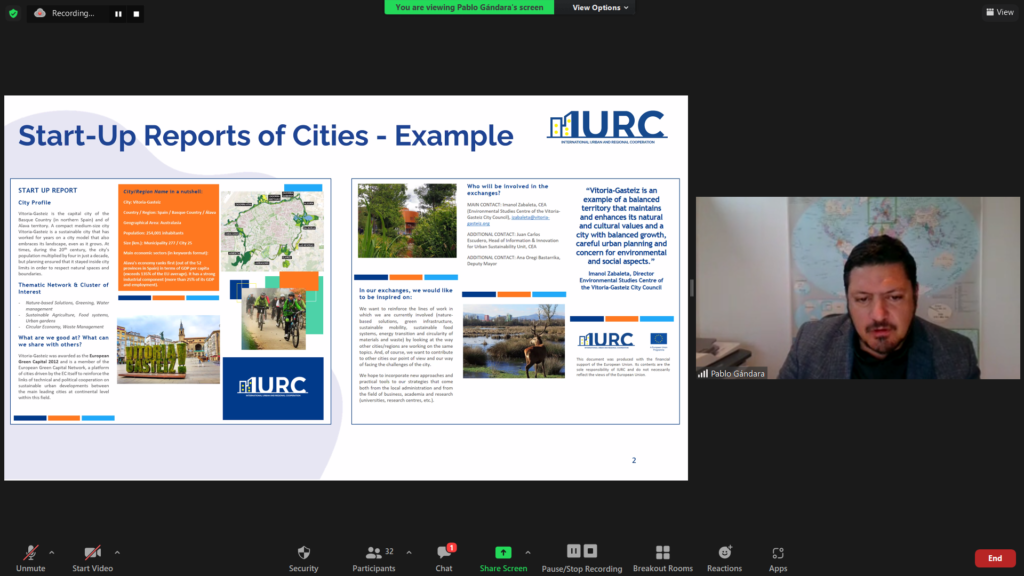The height and width of the screenshot is (576, 1024).
Task: Stop the recording using top bar square
Action: pos(134,14)
